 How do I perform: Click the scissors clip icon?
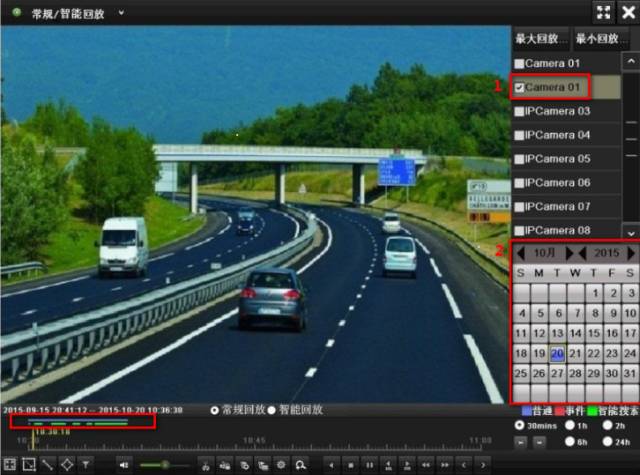point(206,465)
